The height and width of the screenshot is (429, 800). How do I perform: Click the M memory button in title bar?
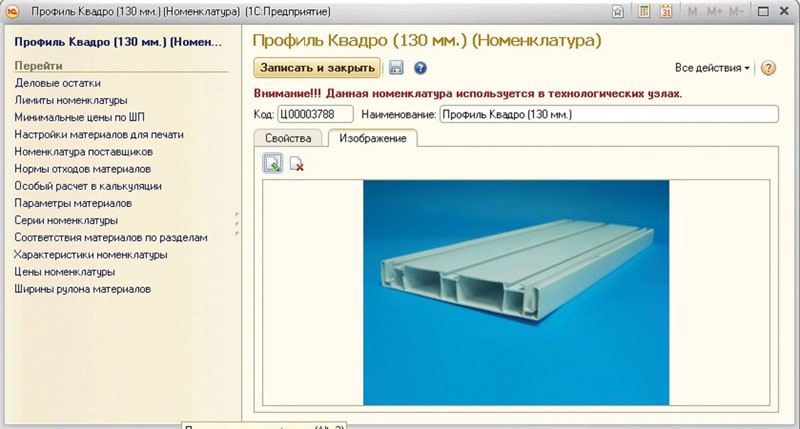(x=692, y=11)
